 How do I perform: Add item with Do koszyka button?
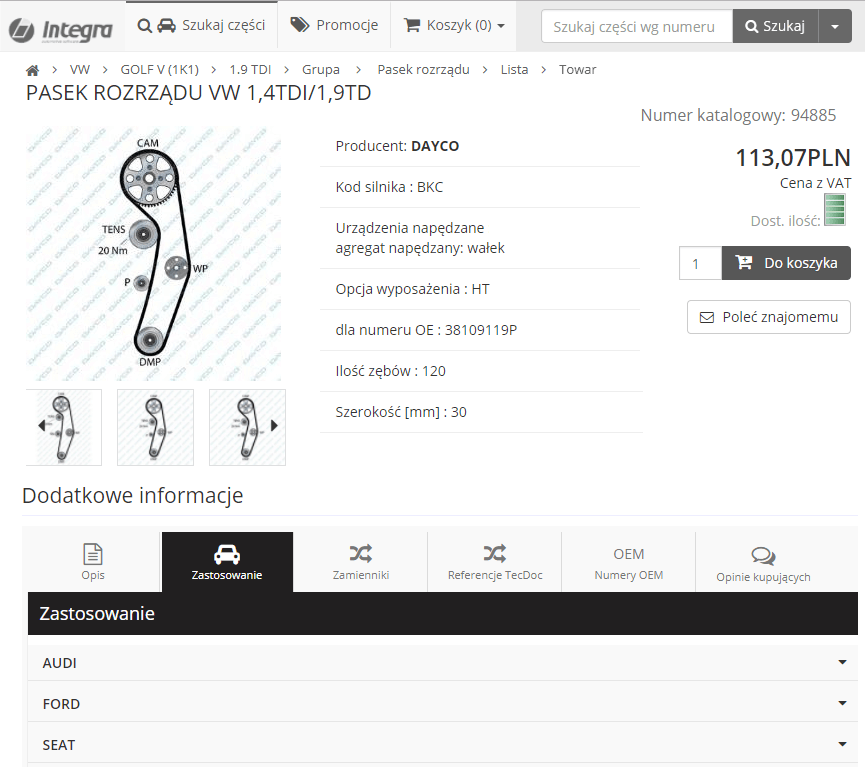pyautogui.click(x=786, y=263)
